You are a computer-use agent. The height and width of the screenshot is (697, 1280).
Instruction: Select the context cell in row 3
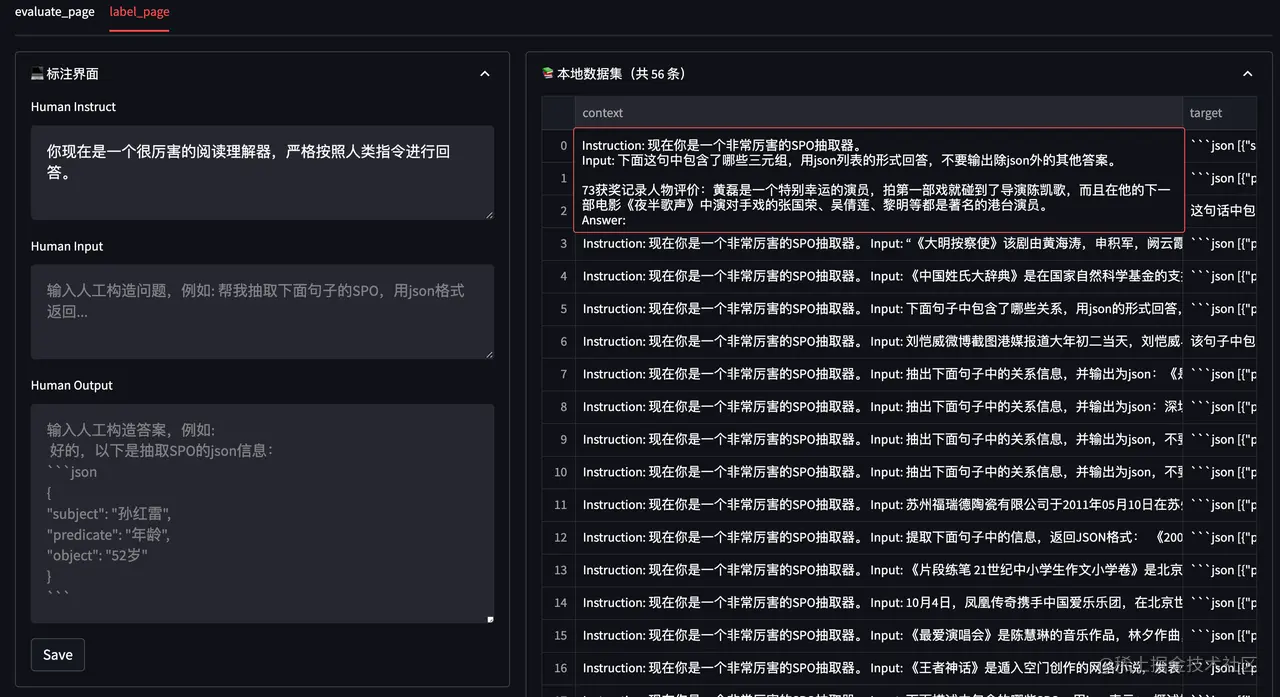(878, 244)
